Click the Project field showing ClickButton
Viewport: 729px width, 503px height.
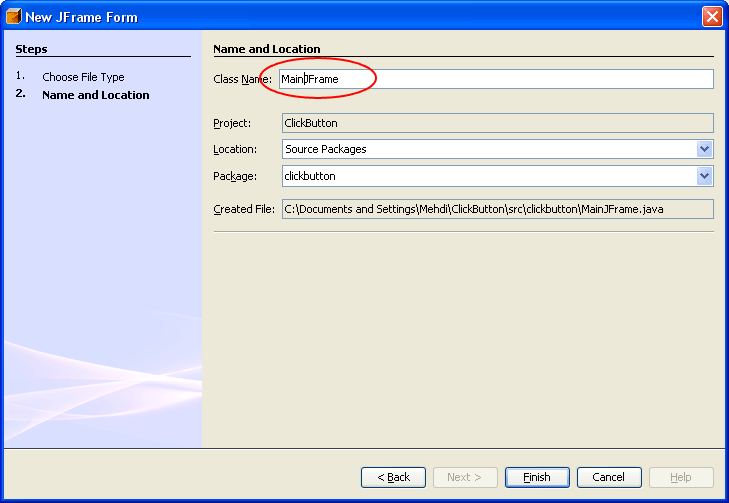point(497,123)
